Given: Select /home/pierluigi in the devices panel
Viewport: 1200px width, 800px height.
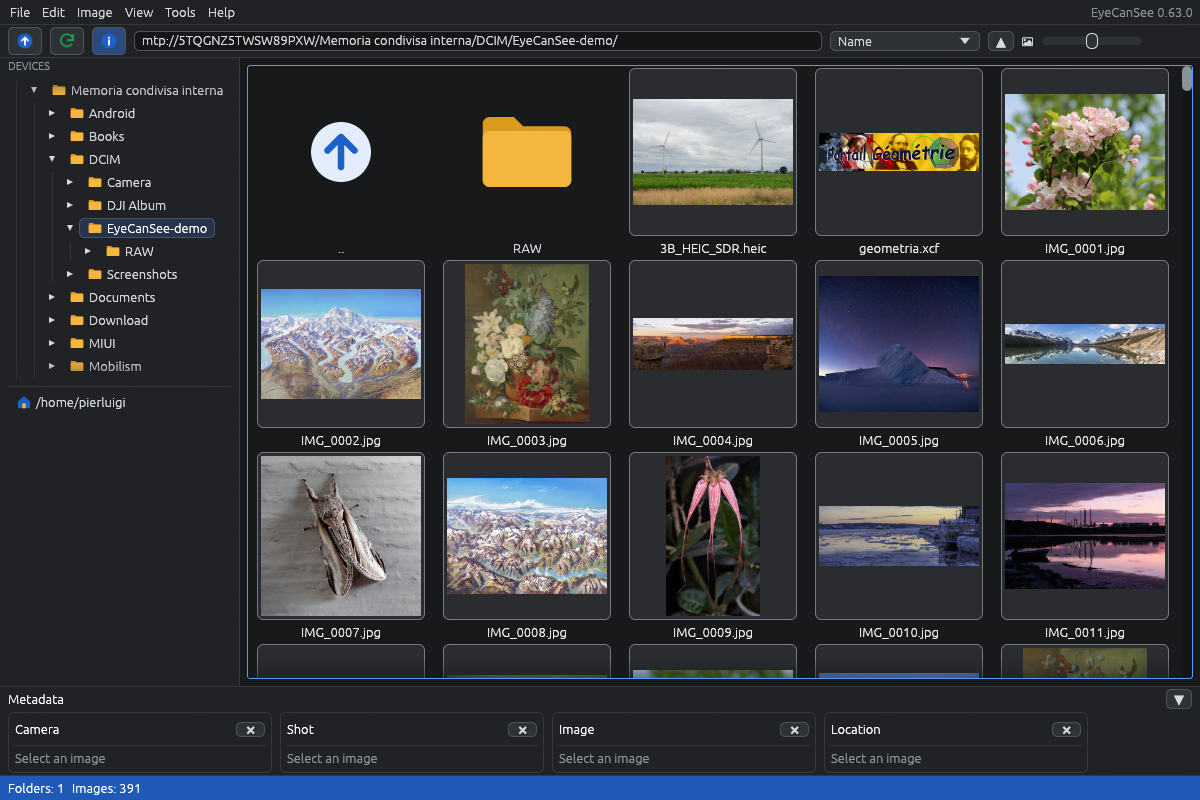Looking at the screenshot, I should (80, 402).
